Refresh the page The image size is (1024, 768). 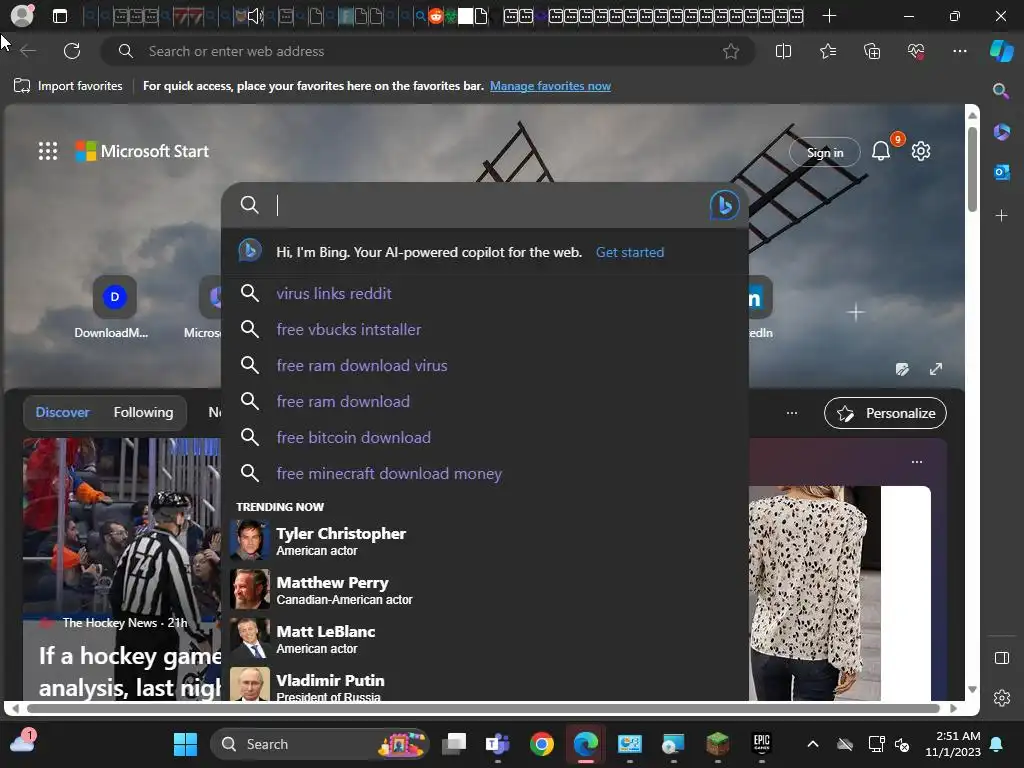72,51
